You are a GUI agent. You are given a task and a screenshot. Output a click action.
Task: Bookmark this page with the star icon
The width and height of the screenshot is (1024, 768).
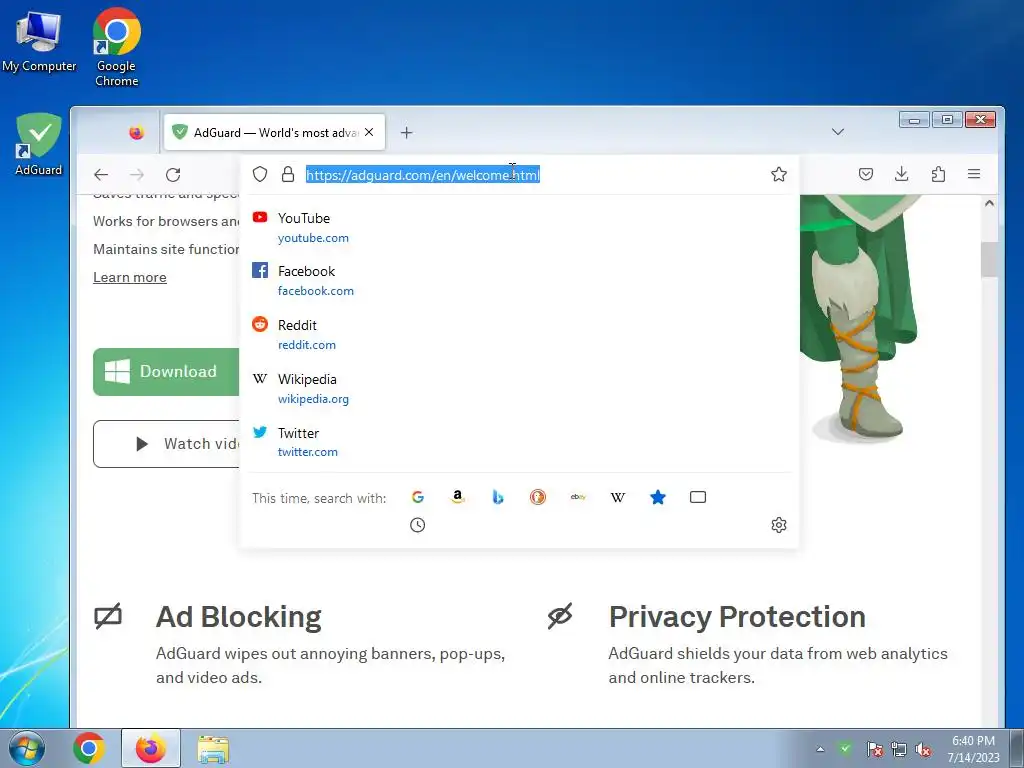(x=778, y=174)
